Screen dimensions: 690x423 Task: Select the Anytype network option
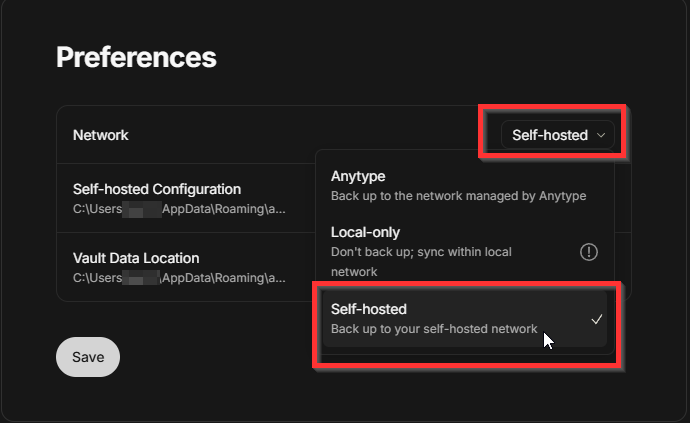pyautogui.click(x=358, y=176)
